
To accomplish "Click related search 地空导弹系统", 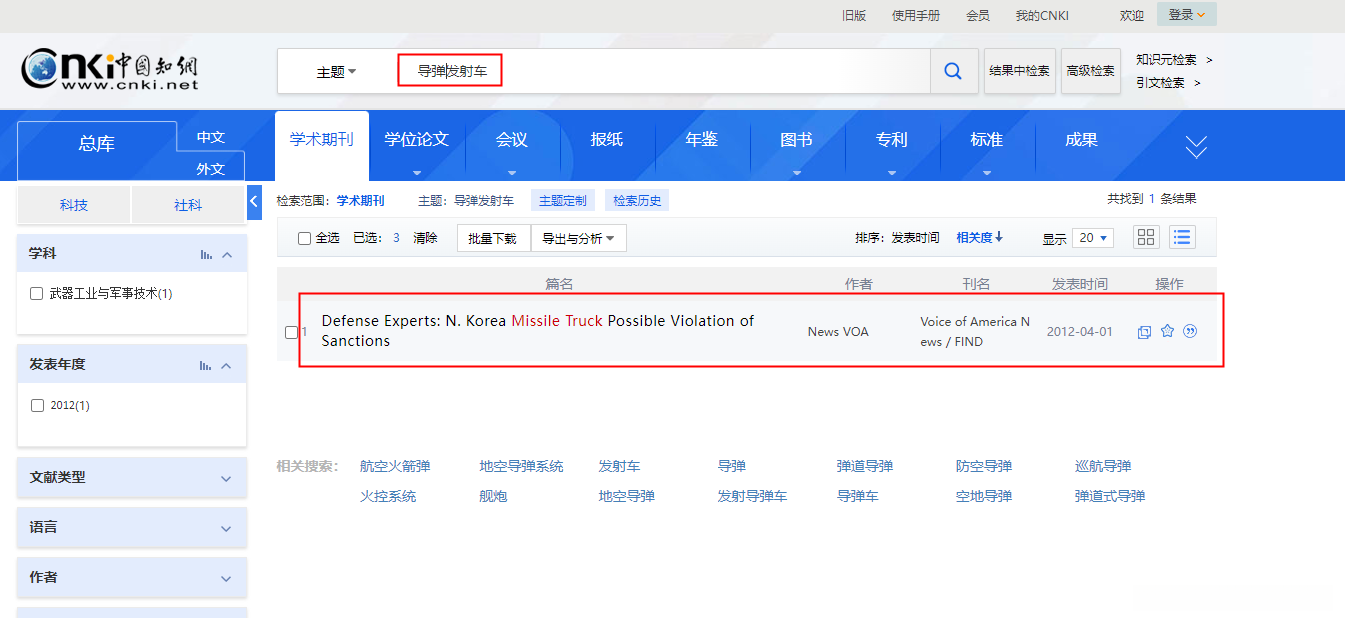I will point(521,466).
